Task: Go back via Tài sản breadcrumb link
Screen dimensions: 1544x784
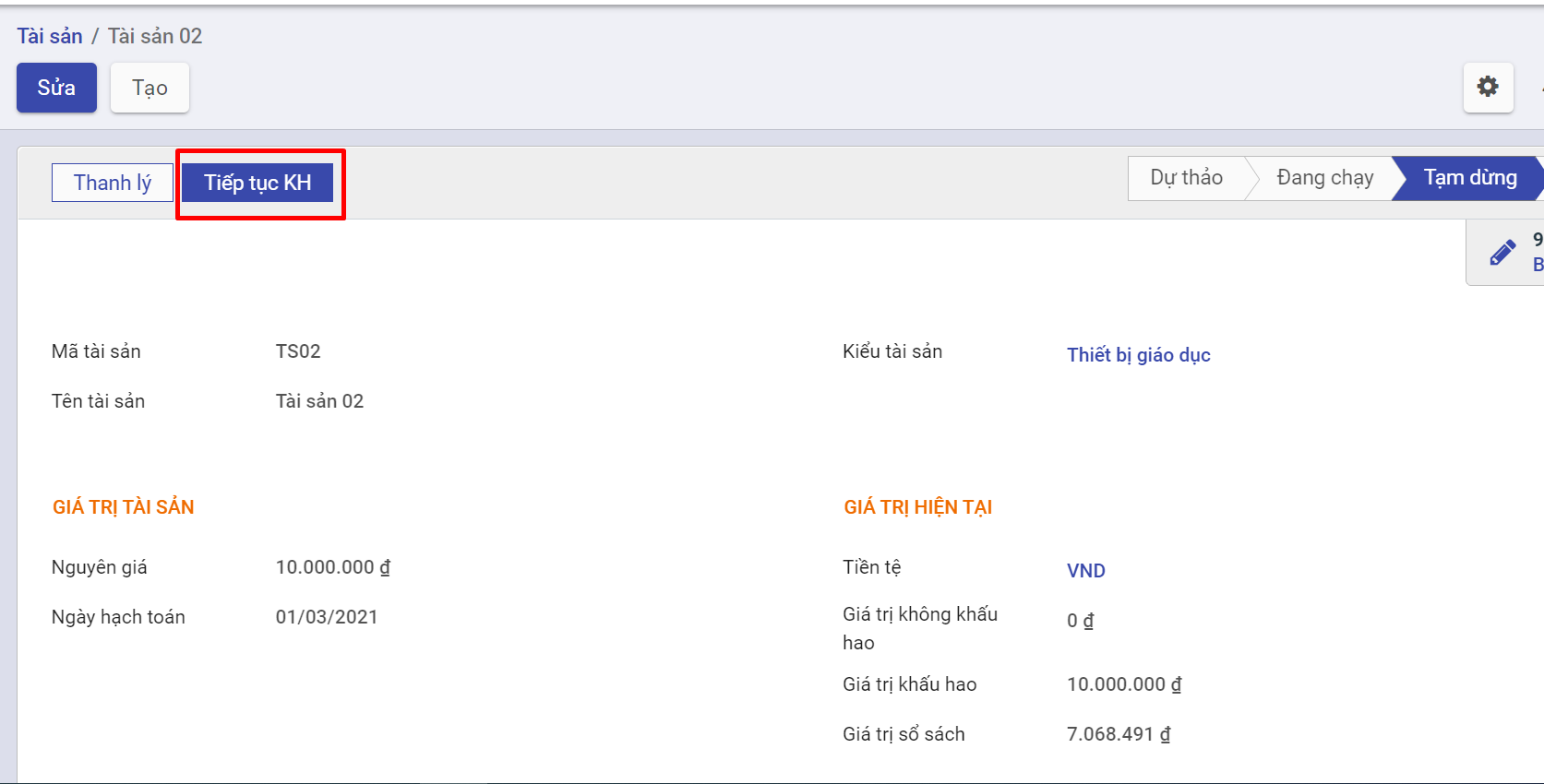Action: tap(50, 36)
